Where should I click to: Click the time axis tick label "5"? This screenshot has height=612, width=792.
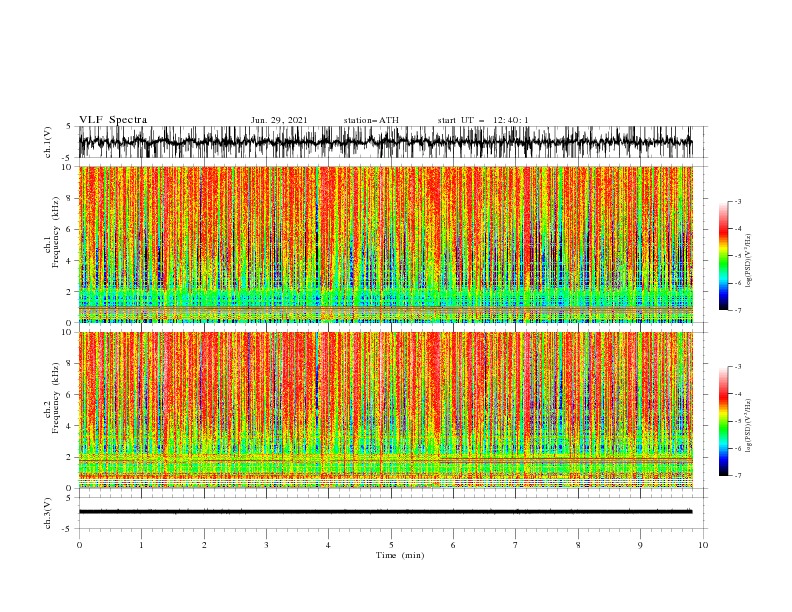(x=391, y=545)
